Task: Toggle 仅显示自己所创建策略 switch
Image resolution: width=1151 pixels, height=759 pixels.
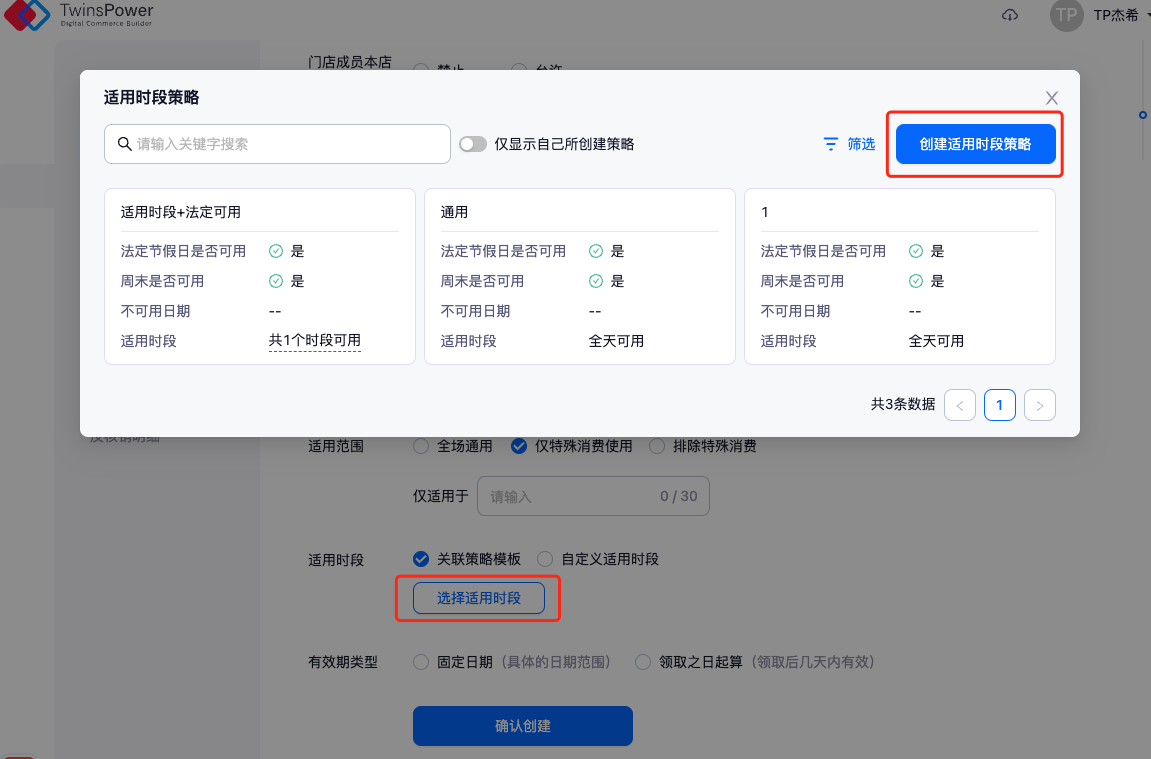Action: pos(472,144)
